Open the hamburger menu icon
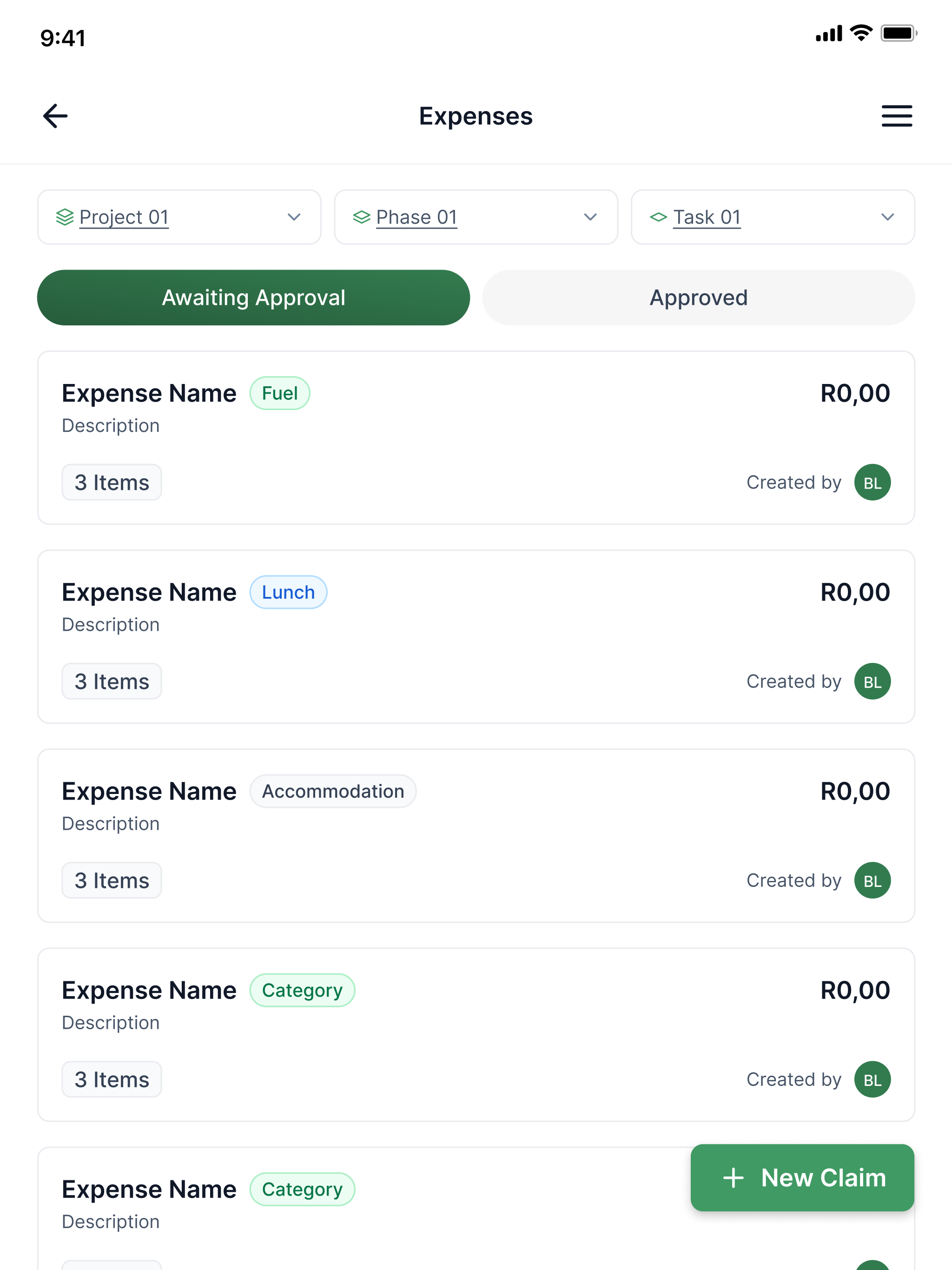The image size is (952, 1270). click(897, 116)
